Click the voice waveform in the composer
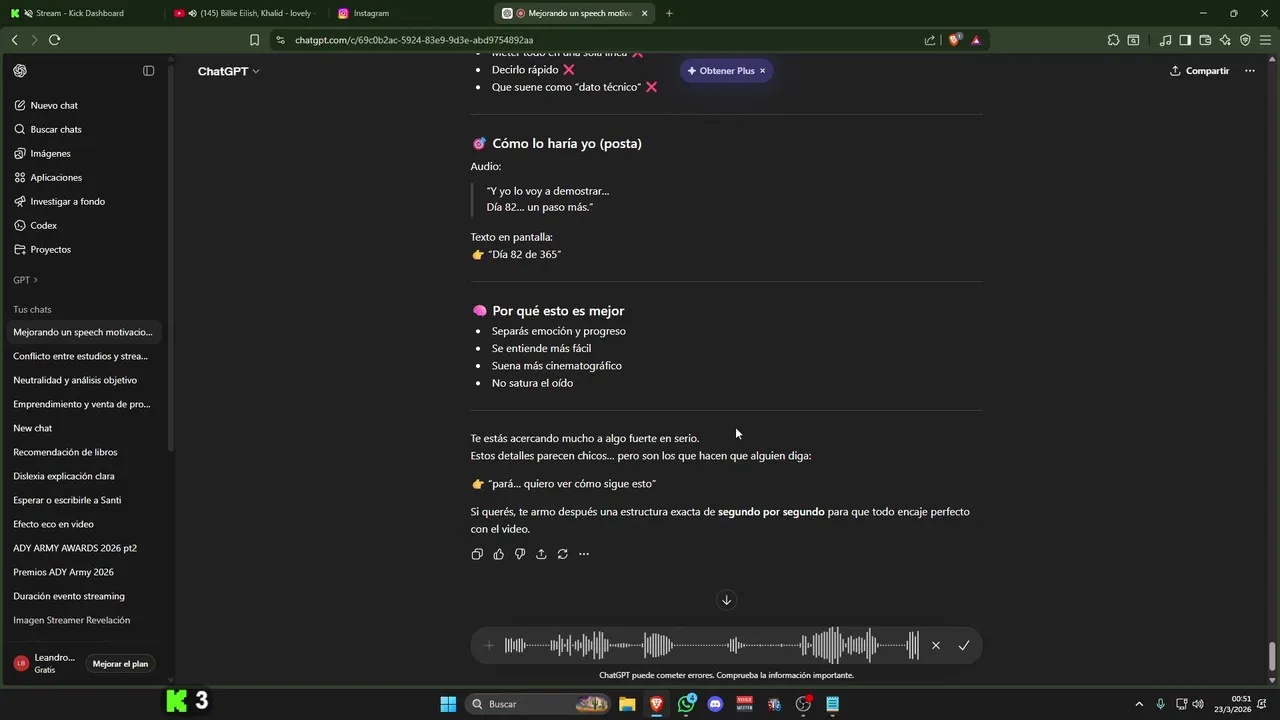The width and height of the screenshot is (1280, 720). [711, 646]
